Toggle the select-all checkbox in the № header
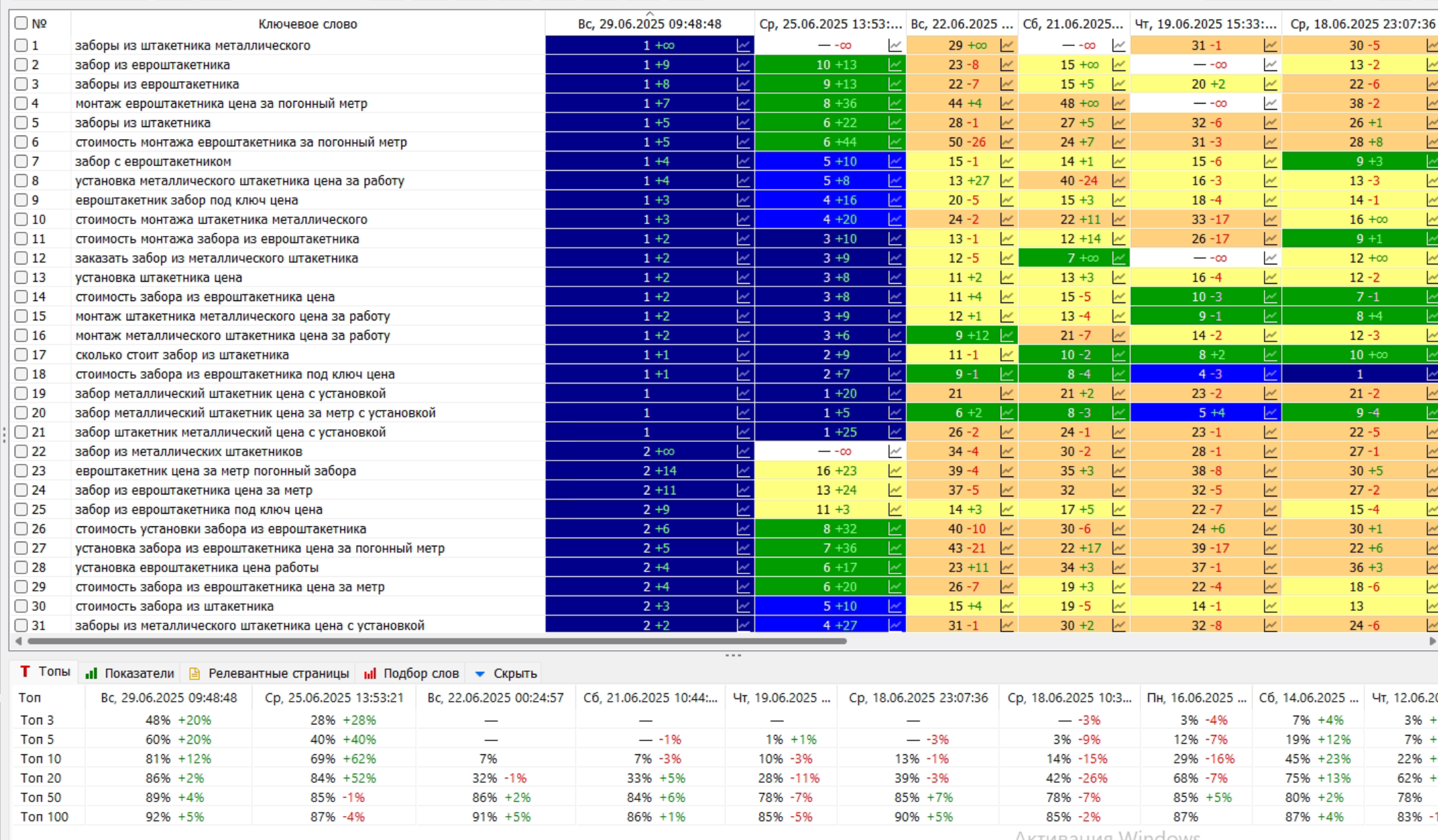Image resolution: width=1438 pixels, height=840 pixels. (x=21, y=23)
